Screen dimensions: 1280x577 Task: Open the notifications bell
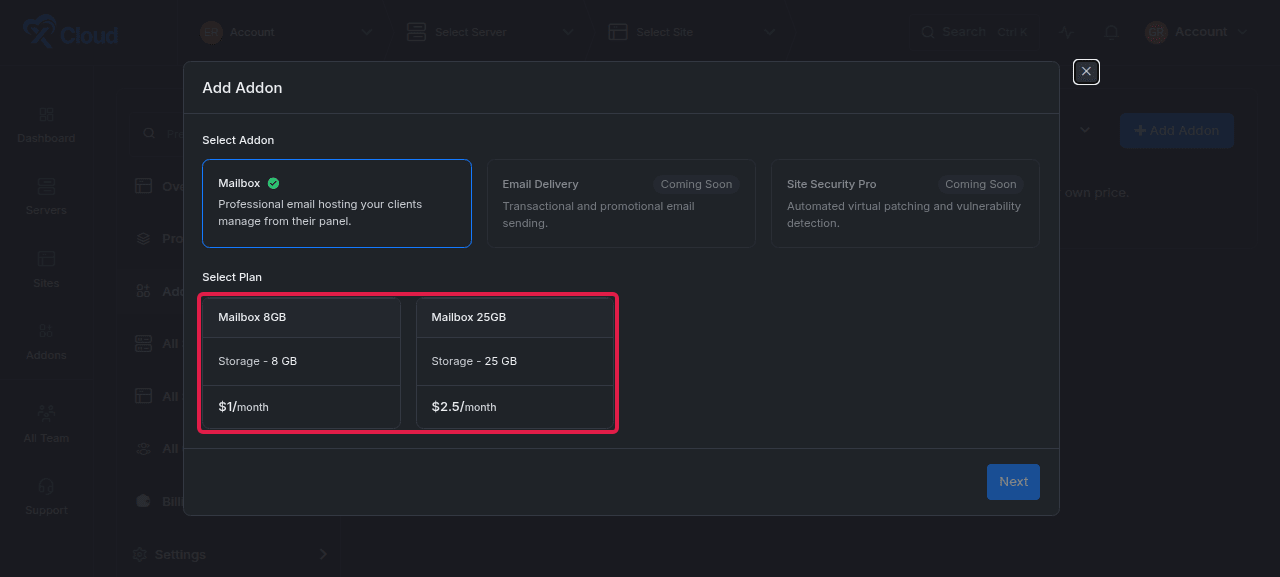[x=1111, y=32]
